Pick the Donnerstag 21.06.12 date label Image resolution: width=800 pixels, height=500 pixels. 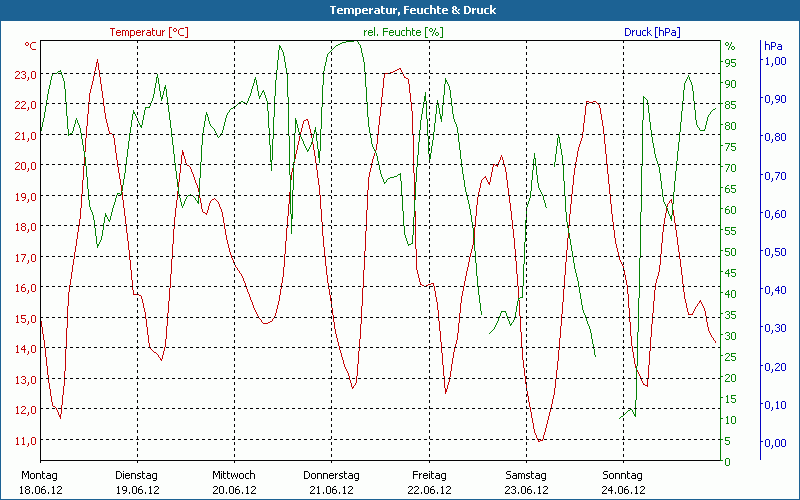point(331,482)
